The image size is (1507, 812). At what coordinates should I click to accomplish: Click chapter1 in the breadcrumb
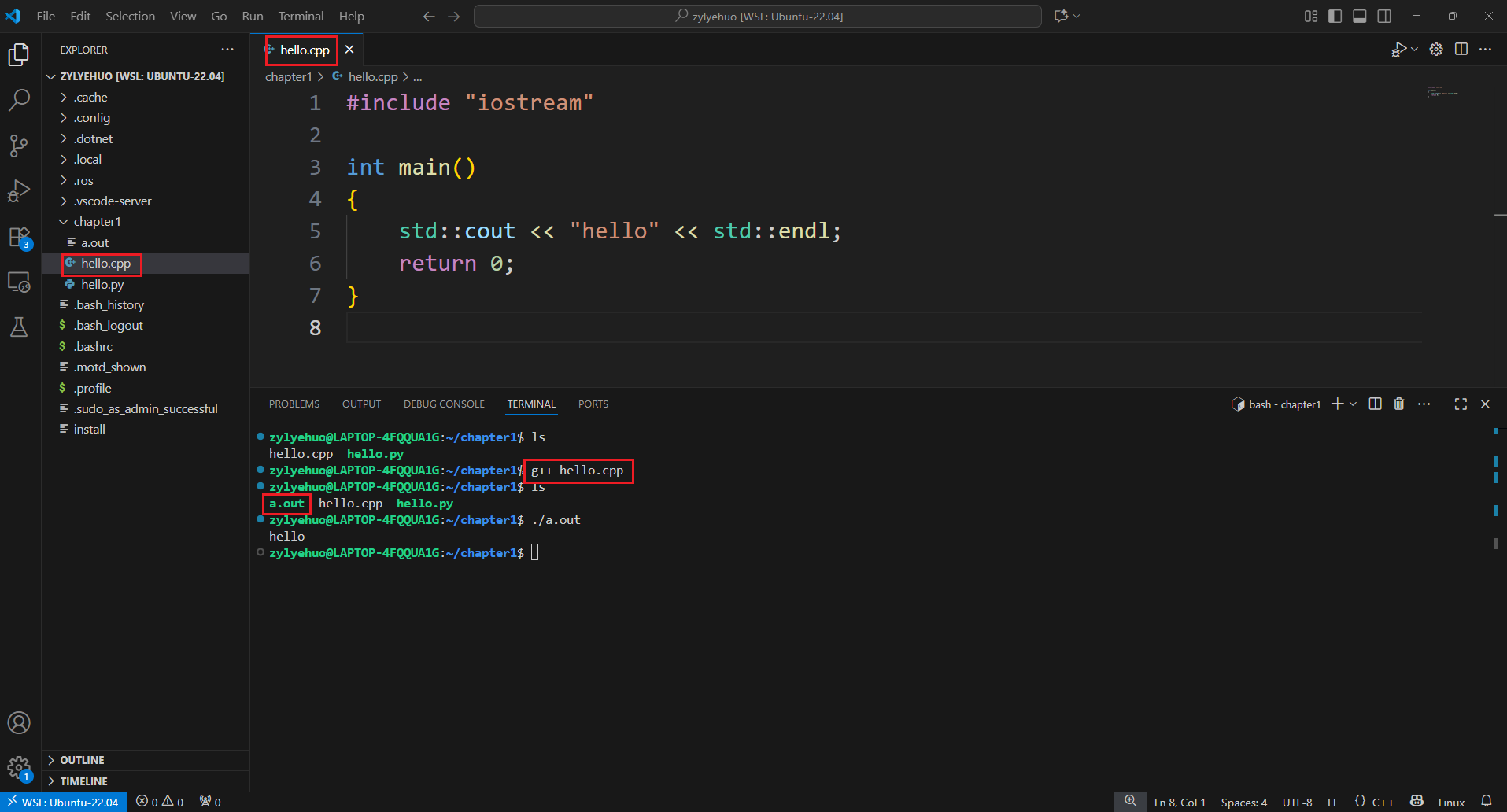coord(289,76)
